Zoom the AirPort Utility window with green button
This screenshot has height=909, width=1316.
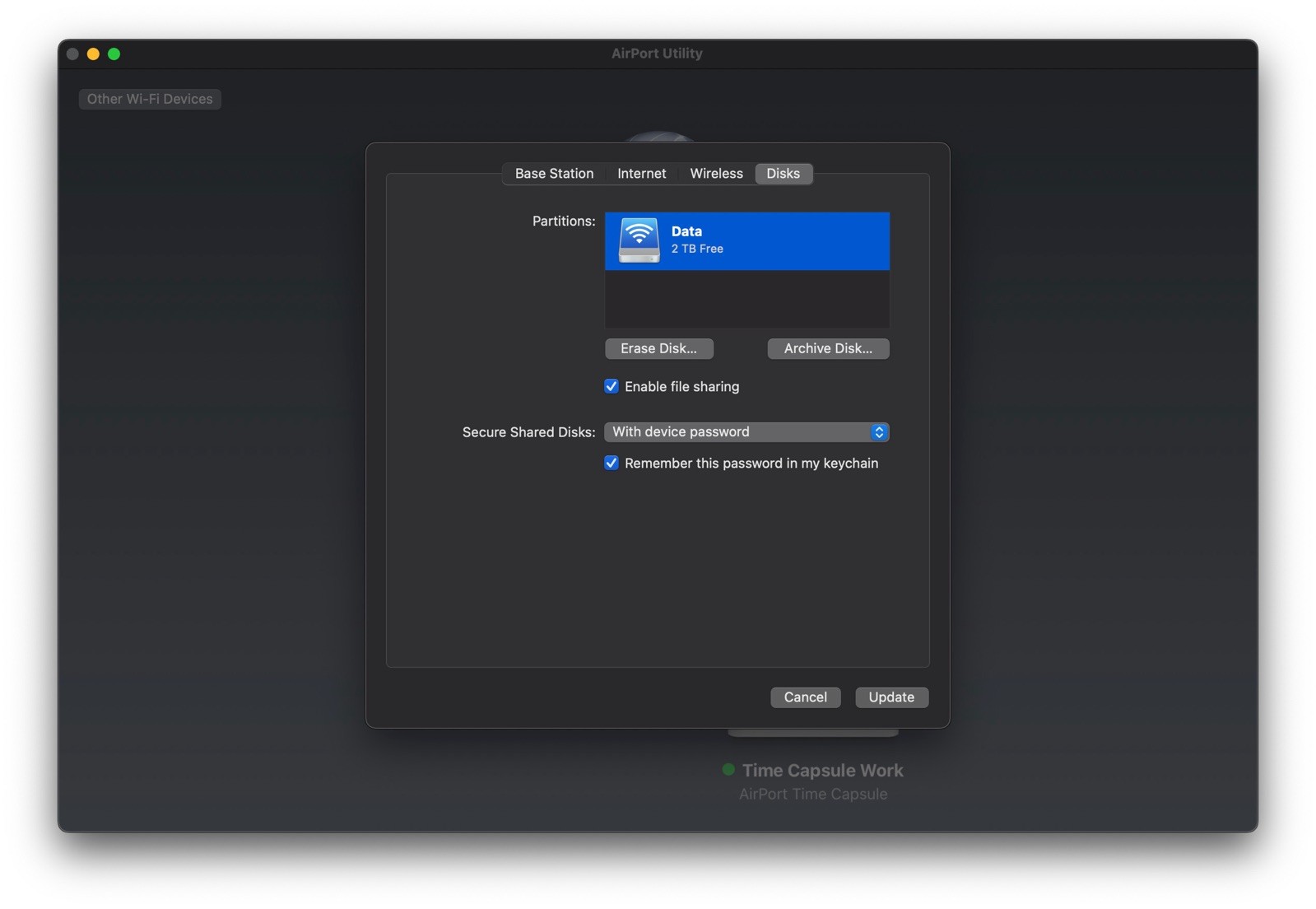coord(114,54)
